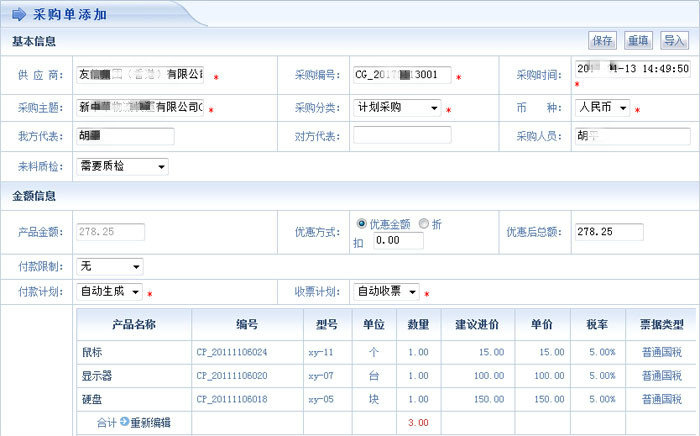700x436 pixels.
Task: Open product code link CP_20111106024
Action: click(232, 352)
